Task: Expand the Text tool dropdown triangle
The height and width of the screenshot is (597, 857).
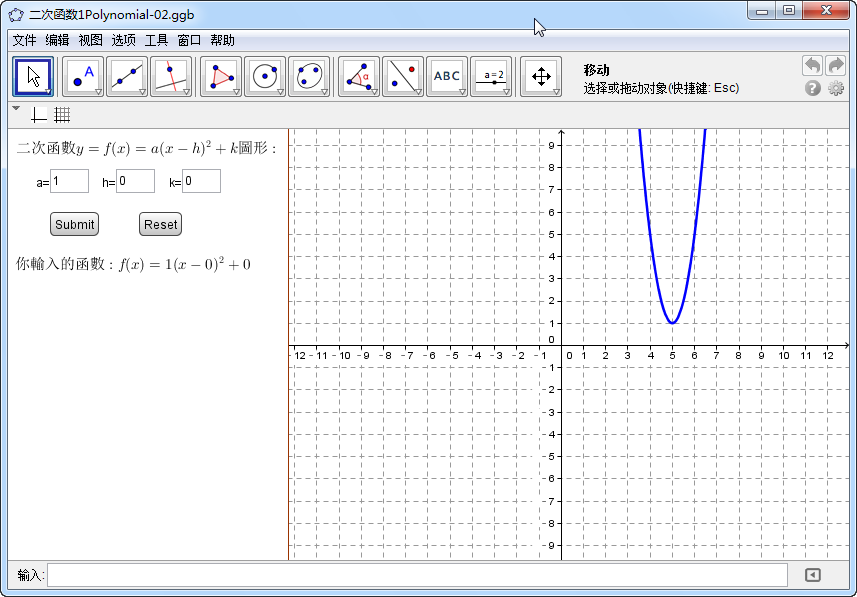Action: tap(462, 92)
